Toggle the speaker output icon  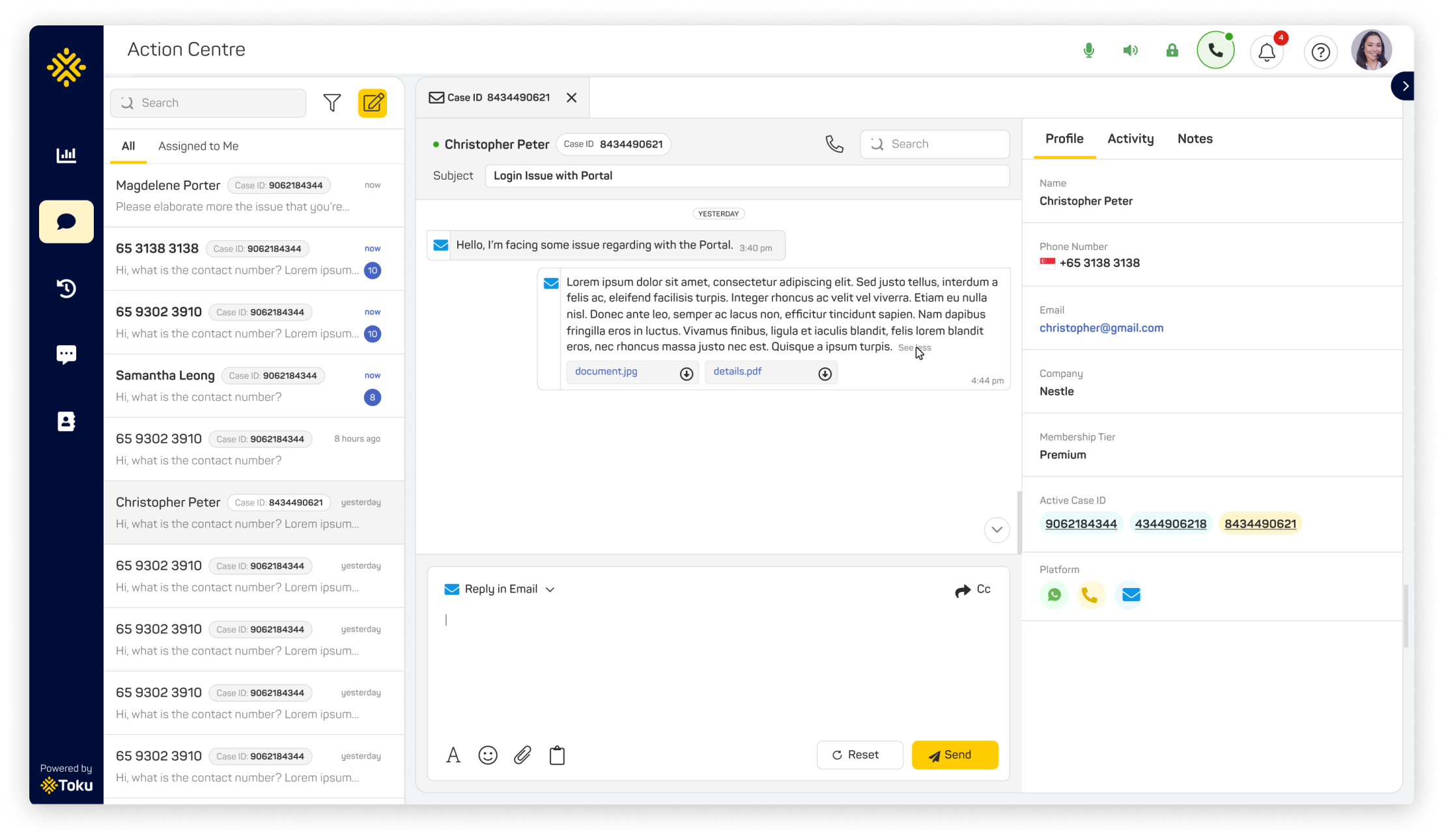point(1131,49)
